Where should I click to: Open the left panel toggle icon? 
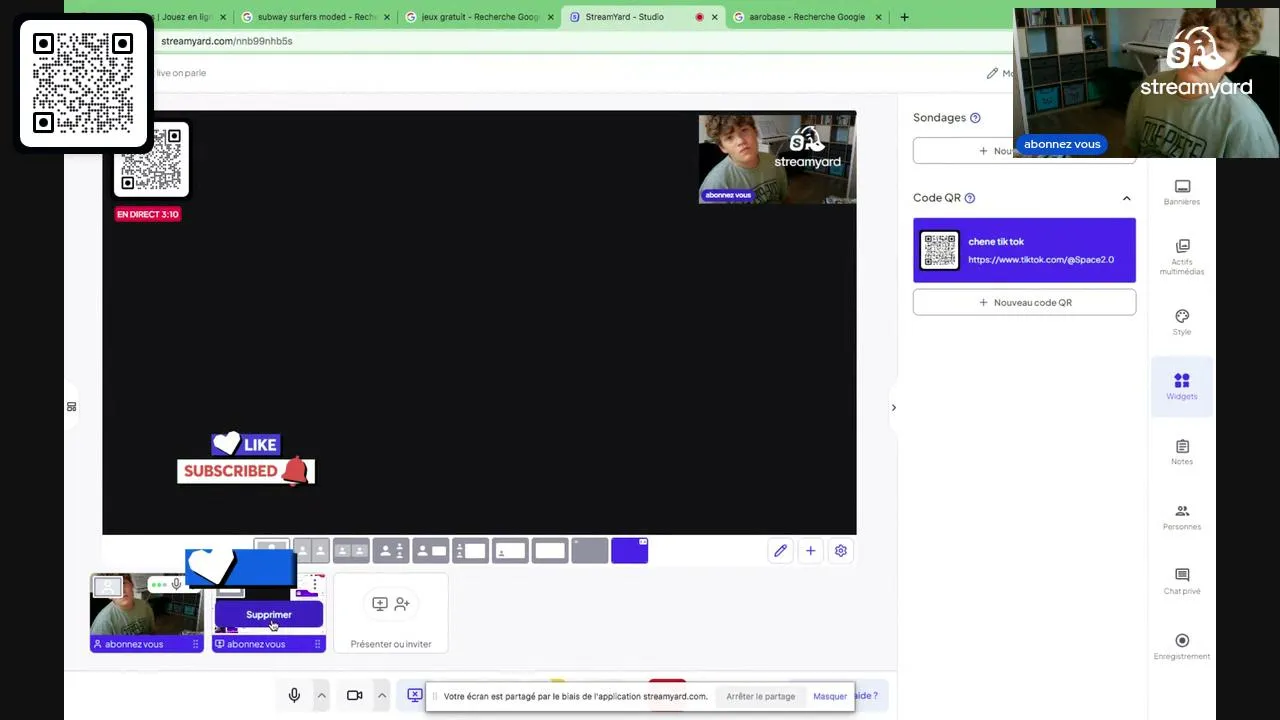(x=71, y=407)
